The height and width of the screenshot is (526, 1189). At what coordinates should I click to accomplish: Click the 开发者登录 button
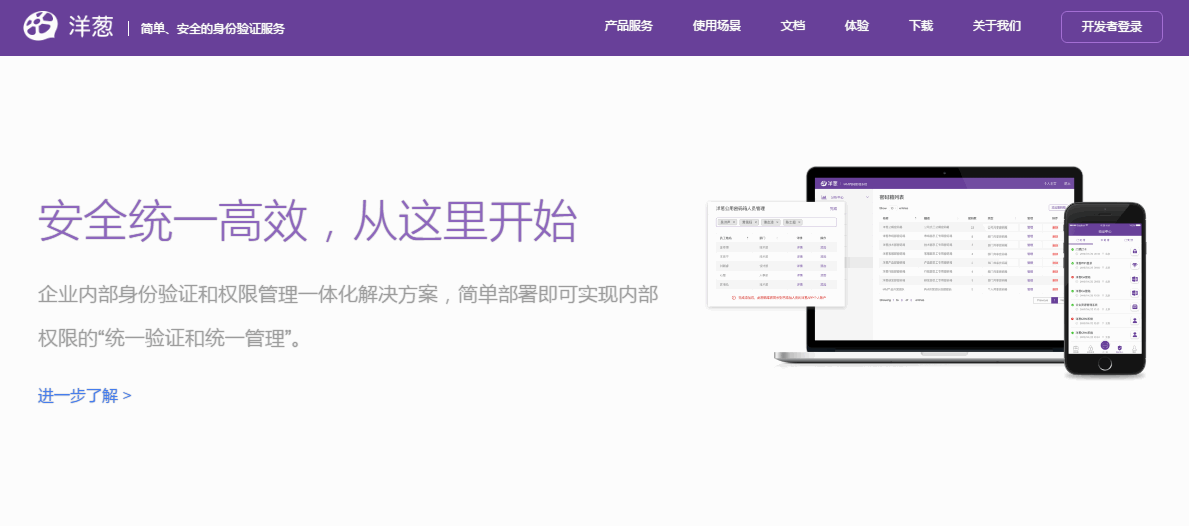[x=1112, y=27]
